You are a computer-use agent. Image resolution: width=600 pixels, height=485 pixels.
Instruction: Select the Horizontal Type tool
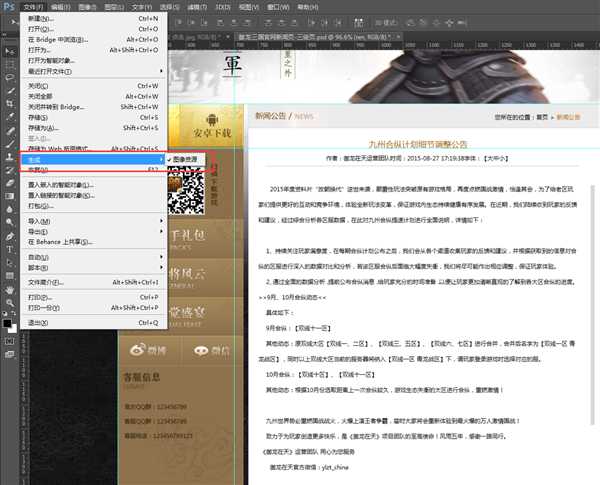[x=10, y=250]
